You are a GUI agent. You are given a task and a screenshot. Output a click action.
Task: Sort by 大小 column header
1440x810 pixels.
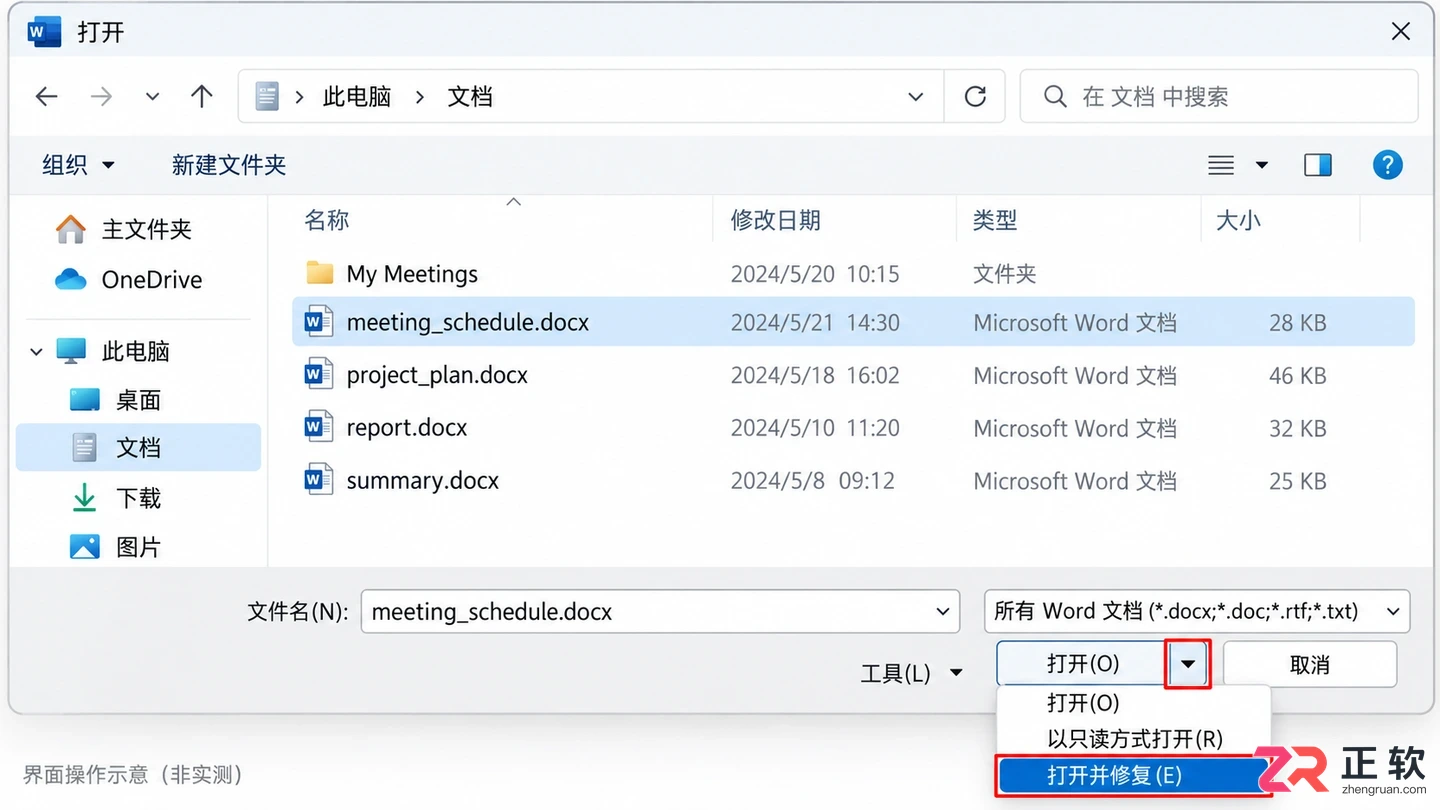(x=1238, y=220)
